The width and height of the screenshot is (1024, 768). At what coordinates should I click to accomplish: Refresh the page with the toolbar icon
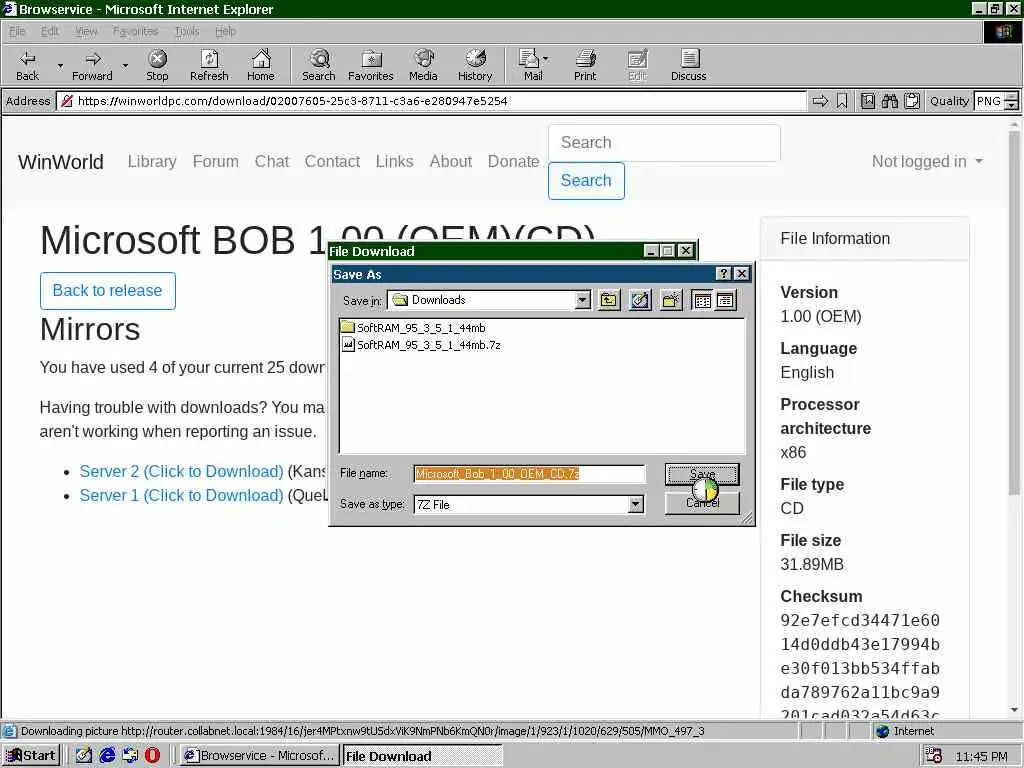[209, 65]
